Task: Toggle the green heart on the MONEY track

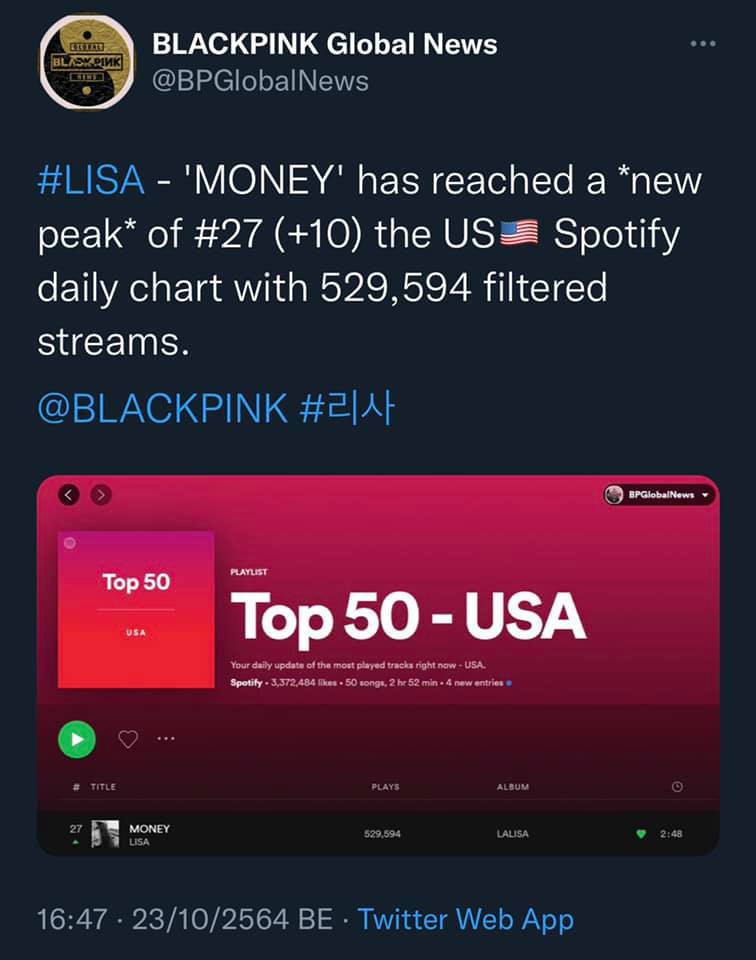Action: pyautogui.click(x=641, y=834)
